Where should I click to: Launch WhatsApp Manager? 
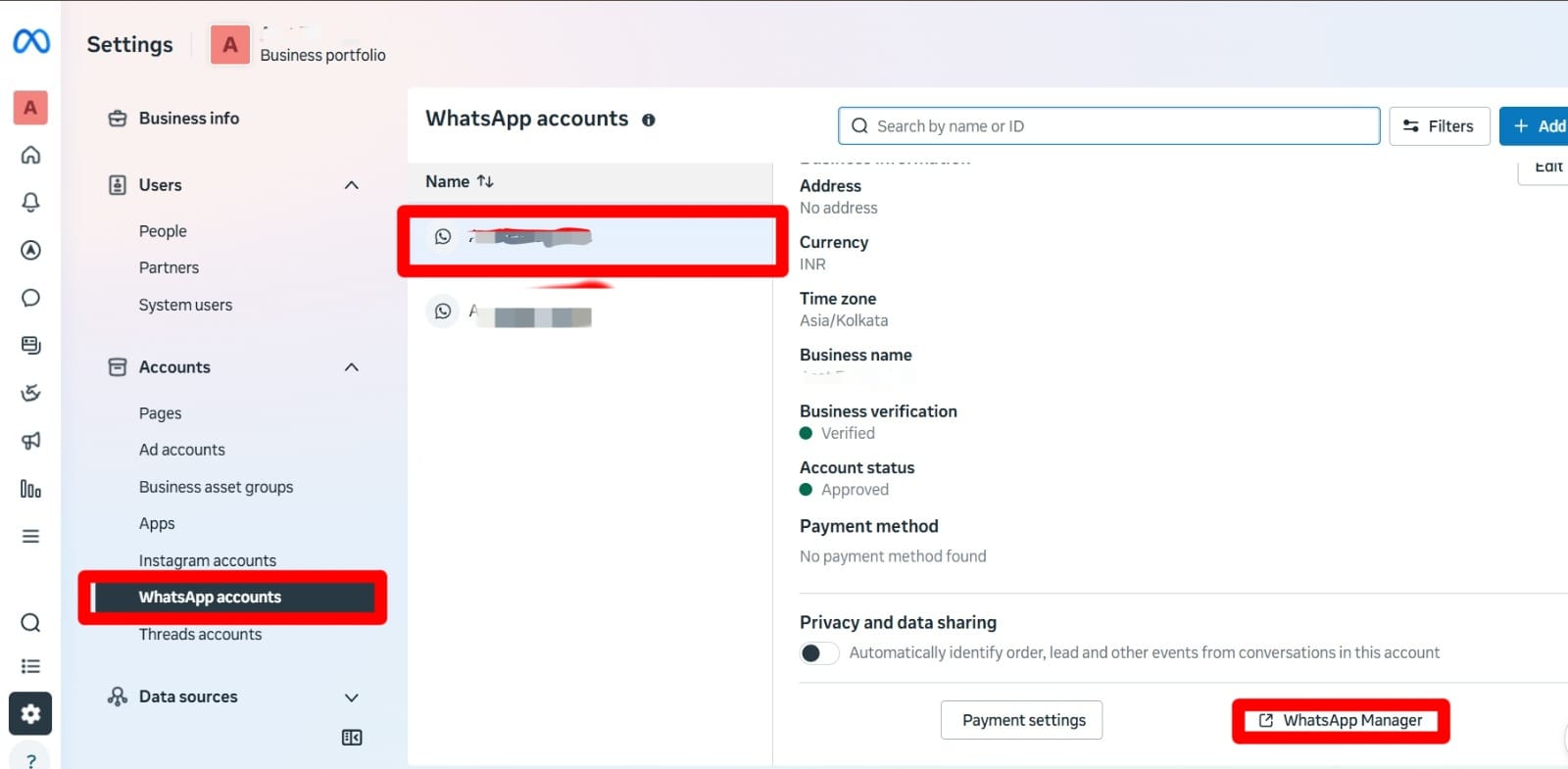click(x=1340, y=721)
